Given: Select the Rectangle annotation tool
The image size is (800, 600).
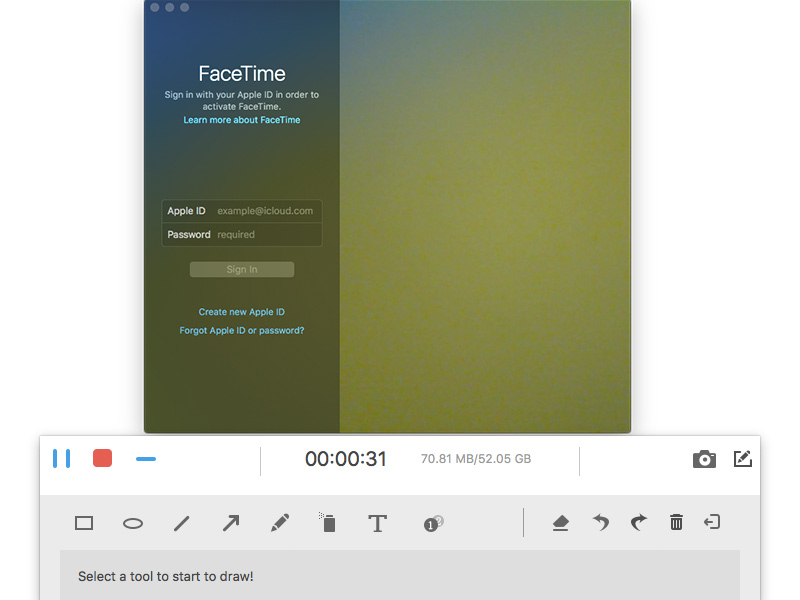Looking at the screenshot, I should point(84,522).
